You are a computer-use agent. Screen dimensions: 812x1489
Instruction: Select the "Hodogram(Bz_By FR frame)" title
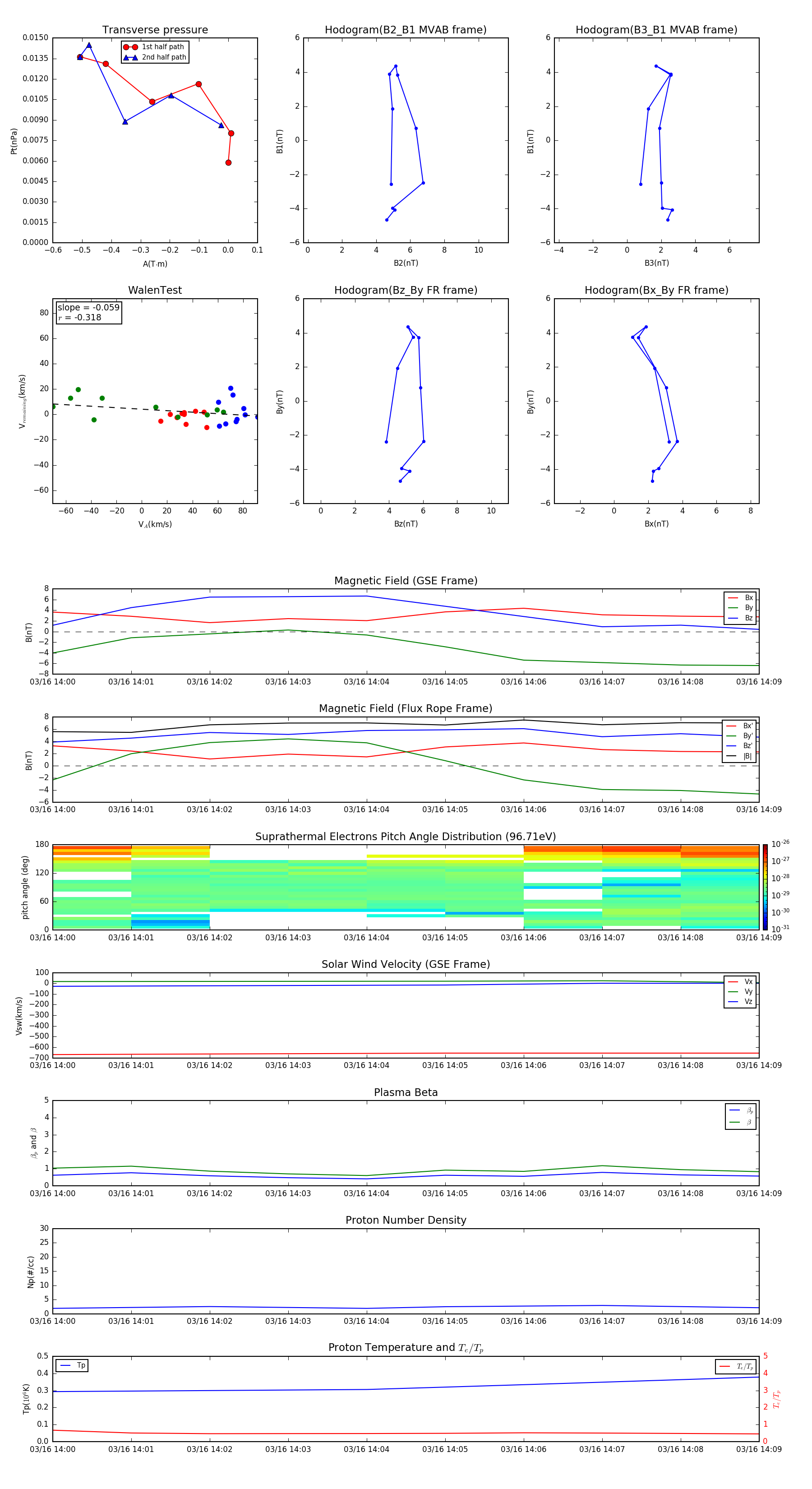[406, 290]
